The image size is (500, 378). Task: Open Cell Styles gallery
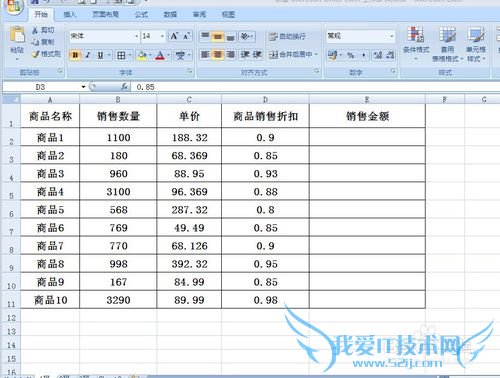476,44
